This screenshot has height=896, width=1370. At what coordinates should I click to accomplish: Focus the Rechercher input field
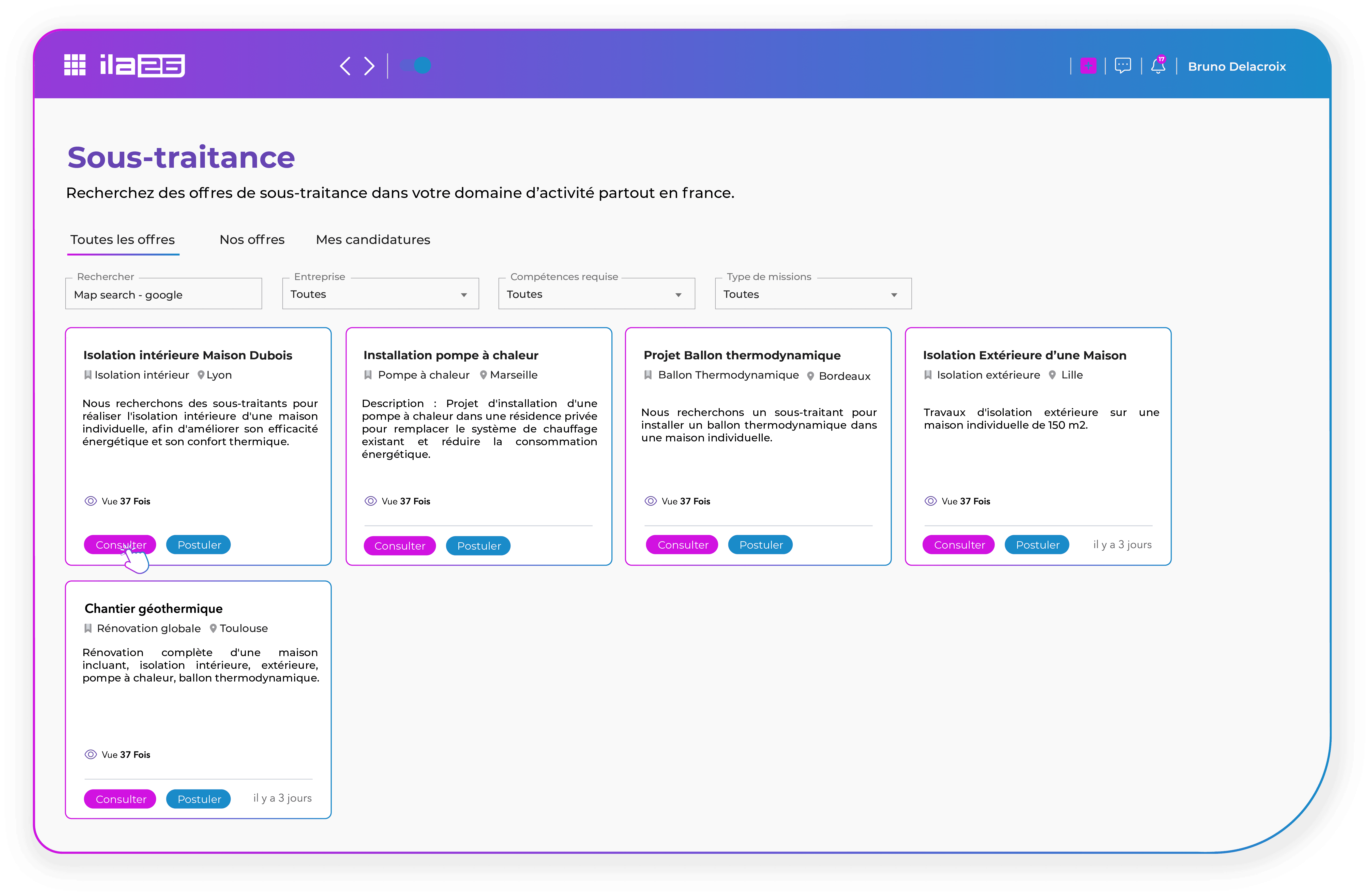coord(163,294)
